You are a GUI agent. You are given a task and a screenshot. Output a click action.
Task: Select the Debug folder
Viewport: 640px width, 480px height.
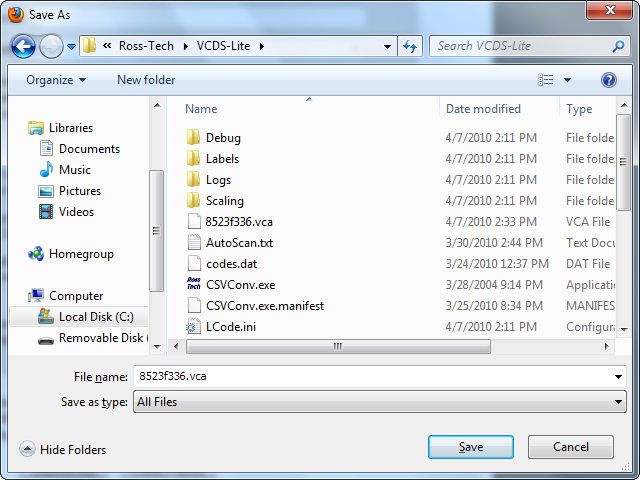(x=223, y=138)
